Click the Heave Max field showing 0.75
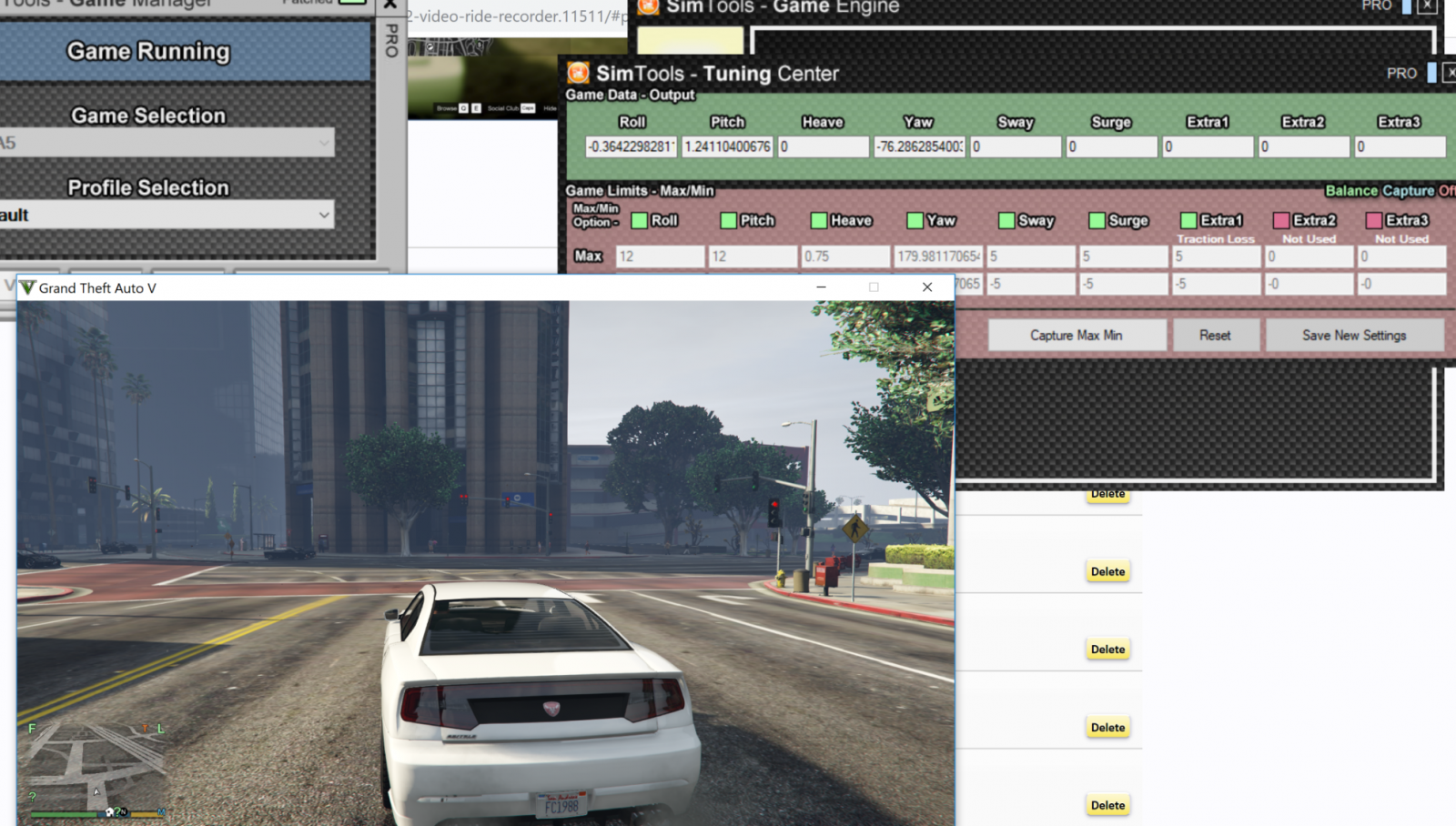Viewport: 1456px width, 826px height. click(846, 257)
